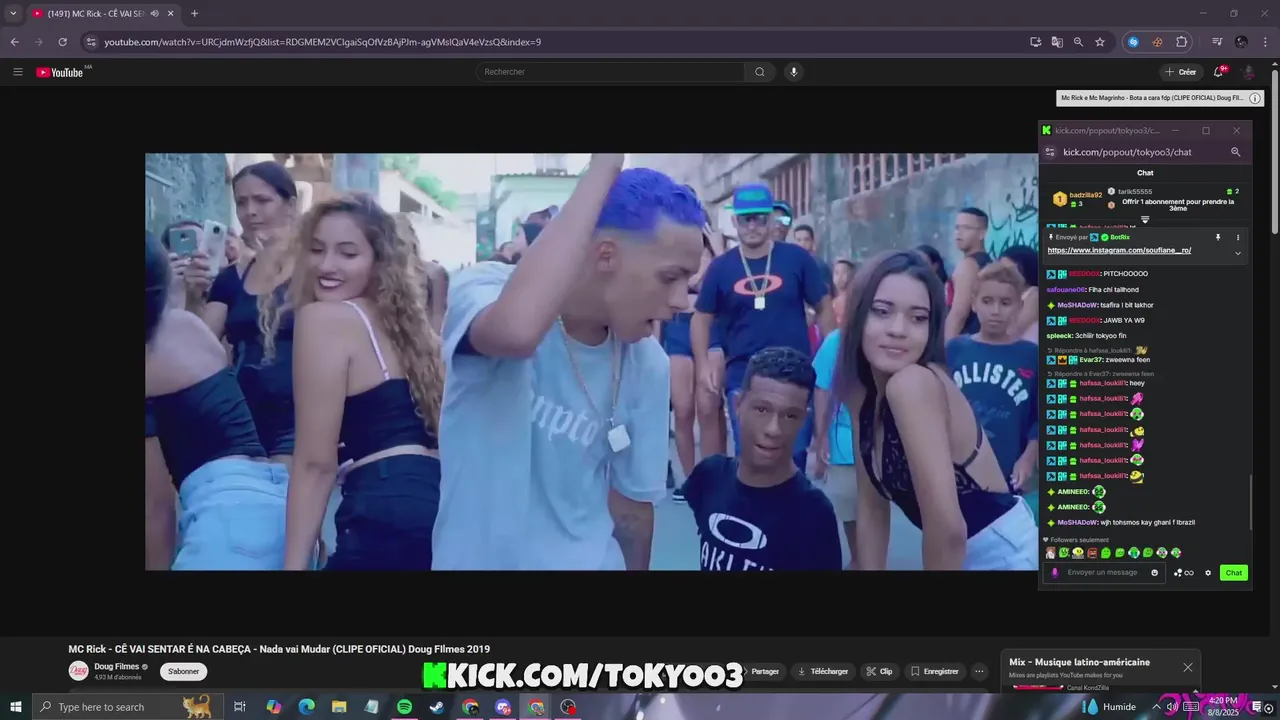Open Steam from the taskbar
Image resolution: width=1280 pixels, height=720 pixels.
437,707
